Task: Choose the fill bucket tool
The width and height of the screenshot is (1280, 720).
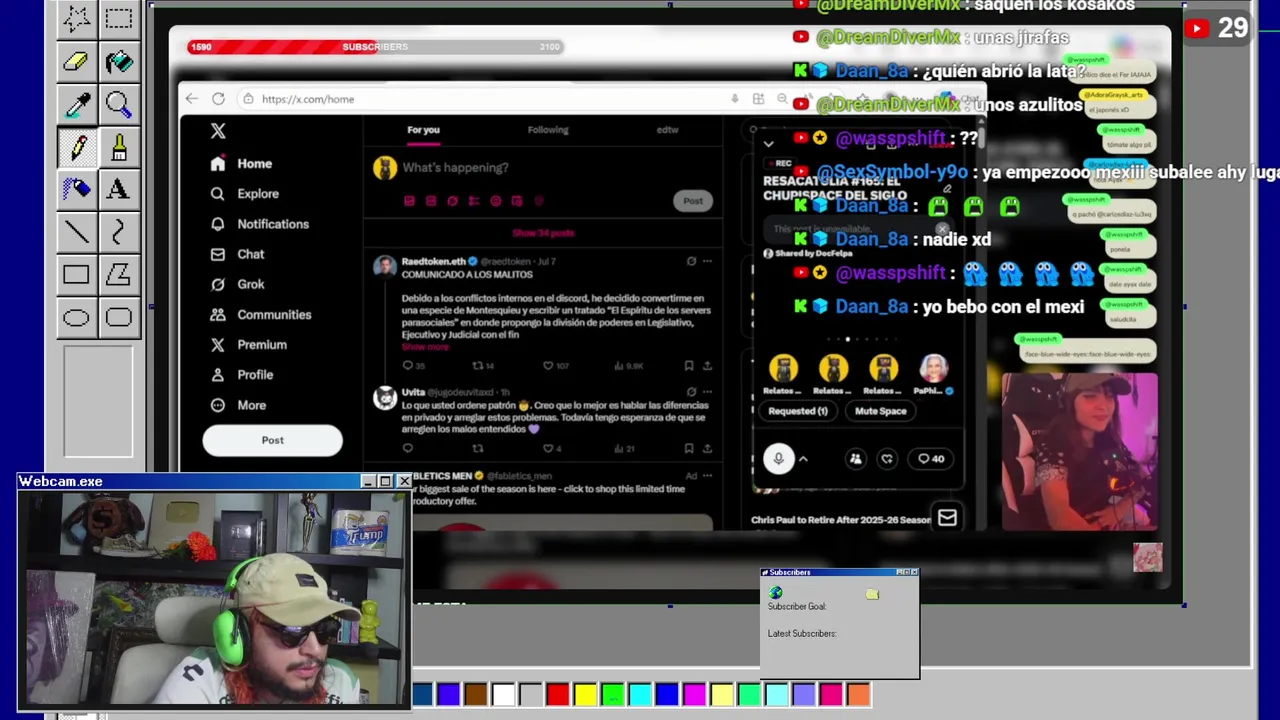Action: pos(118,62)
